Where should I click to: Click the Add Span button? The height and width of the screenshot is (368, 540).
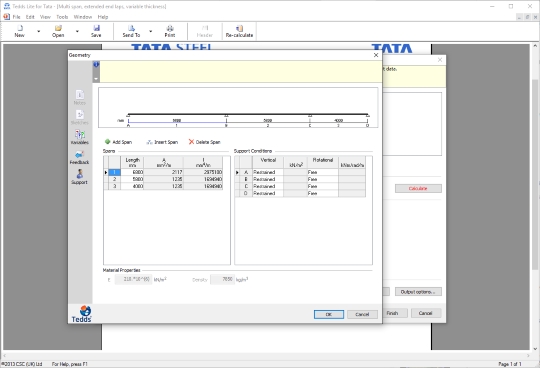point(118,142)
